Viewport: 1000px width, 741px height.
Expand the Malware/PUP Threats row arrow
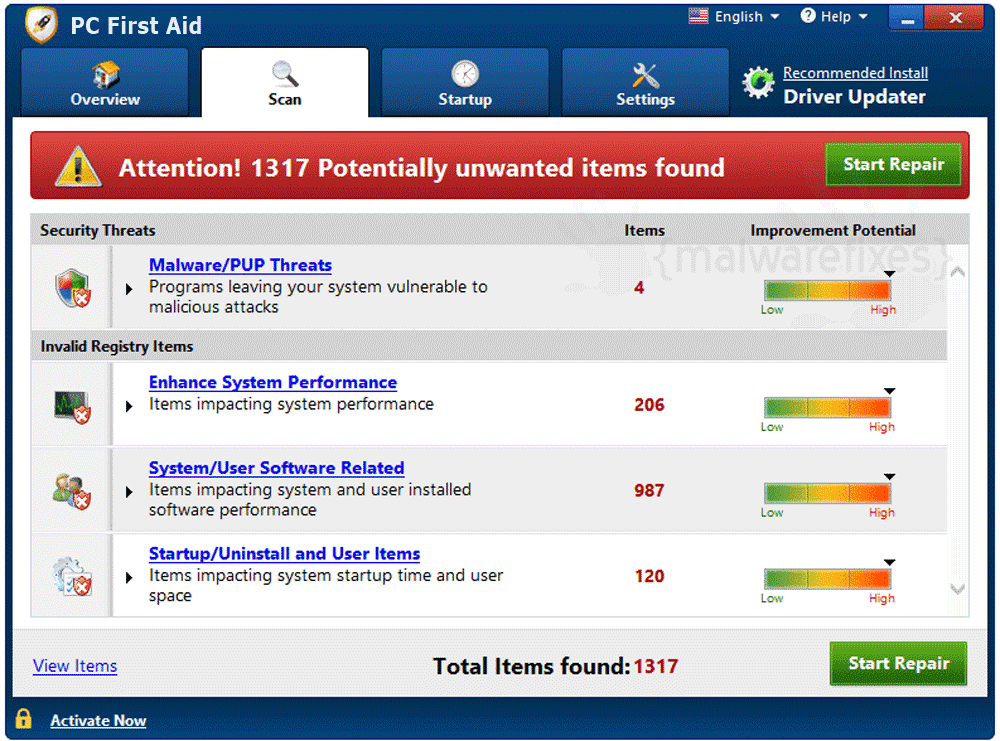[129, 289]
